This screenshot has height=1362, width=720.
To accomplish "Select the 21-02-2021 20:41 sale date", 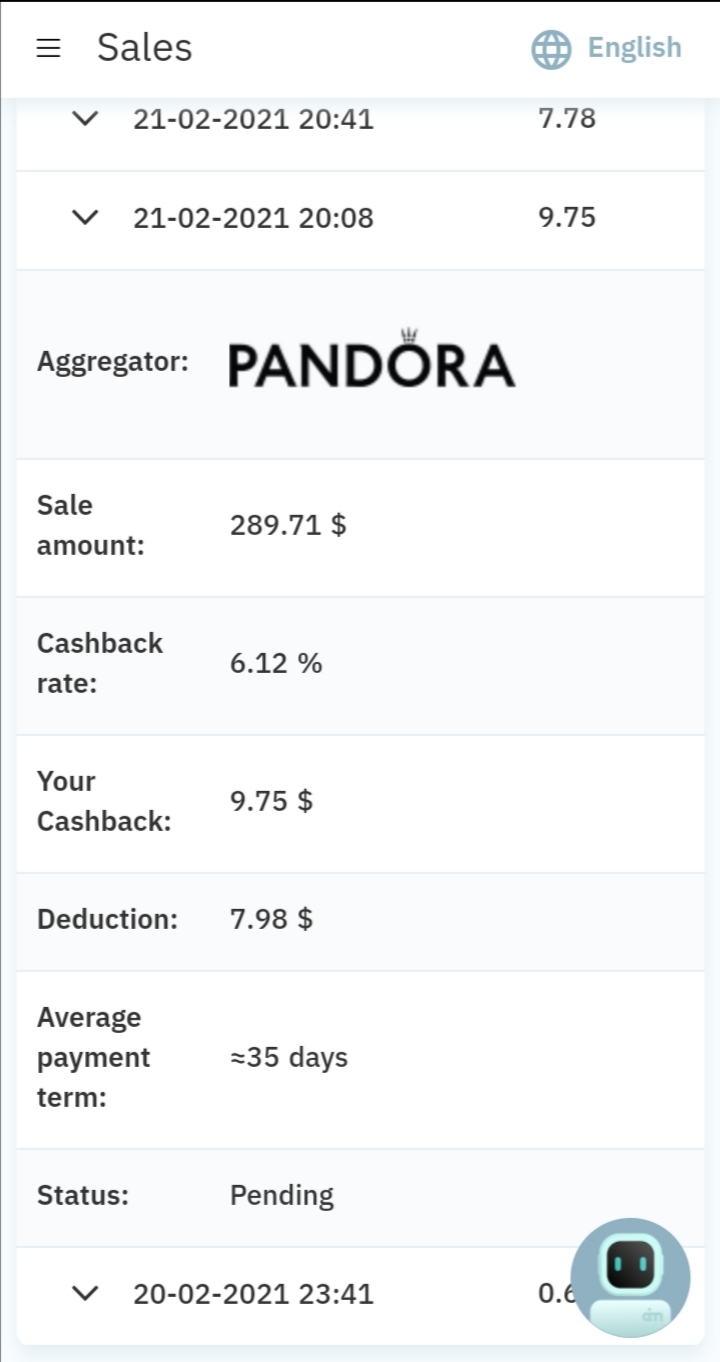I will tap(253, 119).
